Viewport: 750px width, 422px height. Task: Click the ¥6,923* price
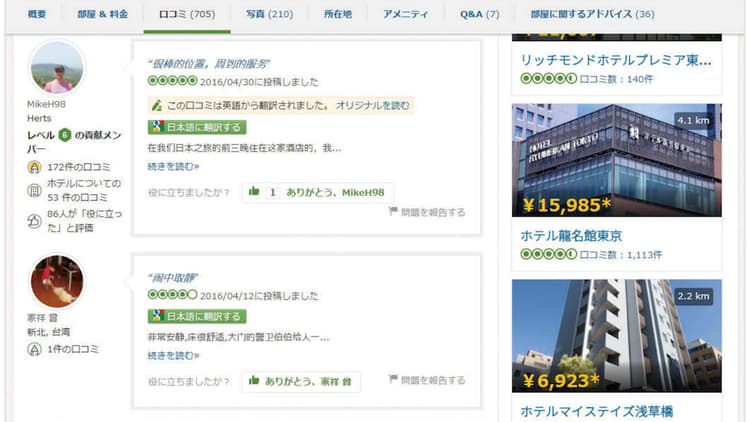[561, 381]
